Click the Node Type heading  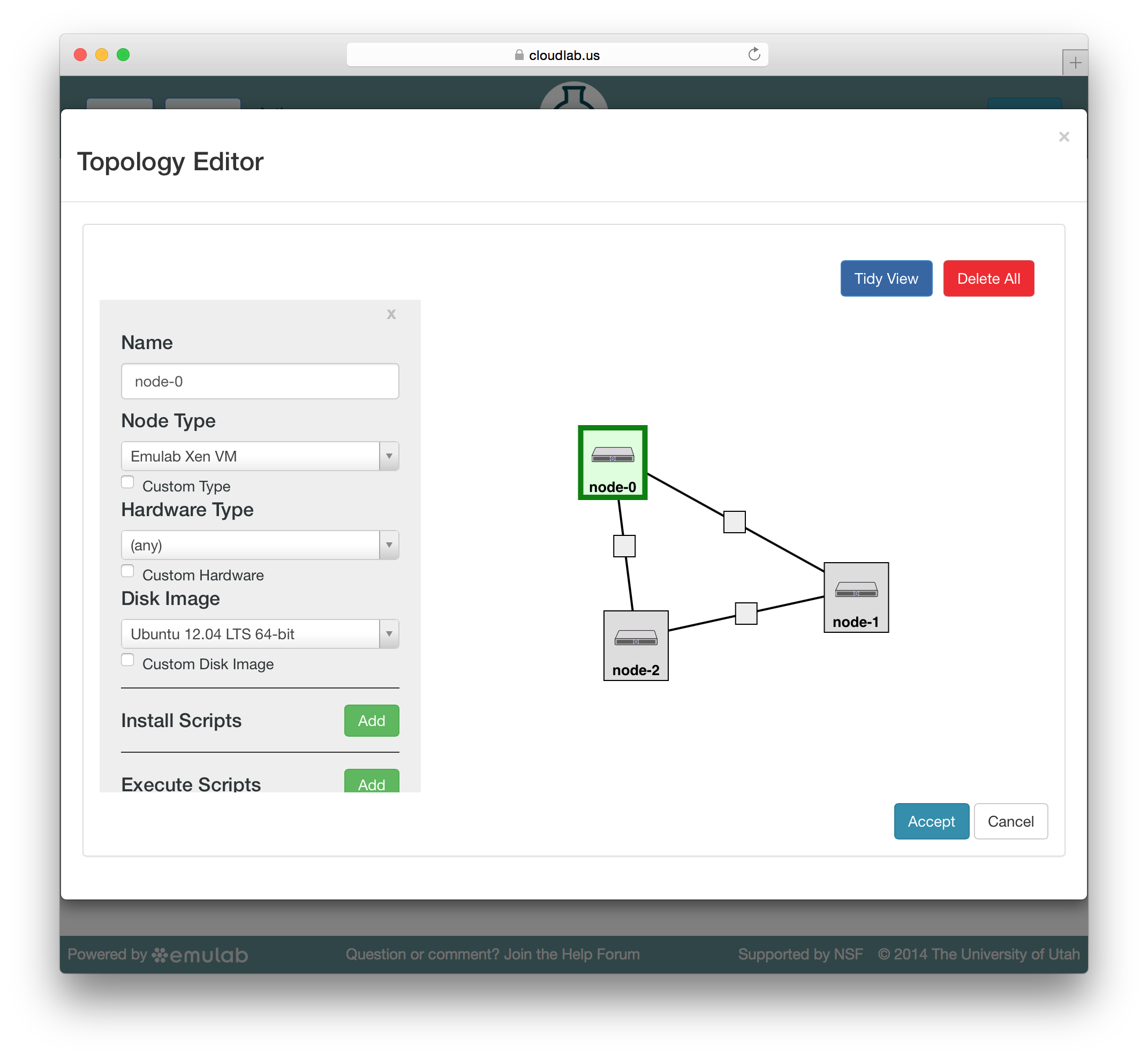169,421
